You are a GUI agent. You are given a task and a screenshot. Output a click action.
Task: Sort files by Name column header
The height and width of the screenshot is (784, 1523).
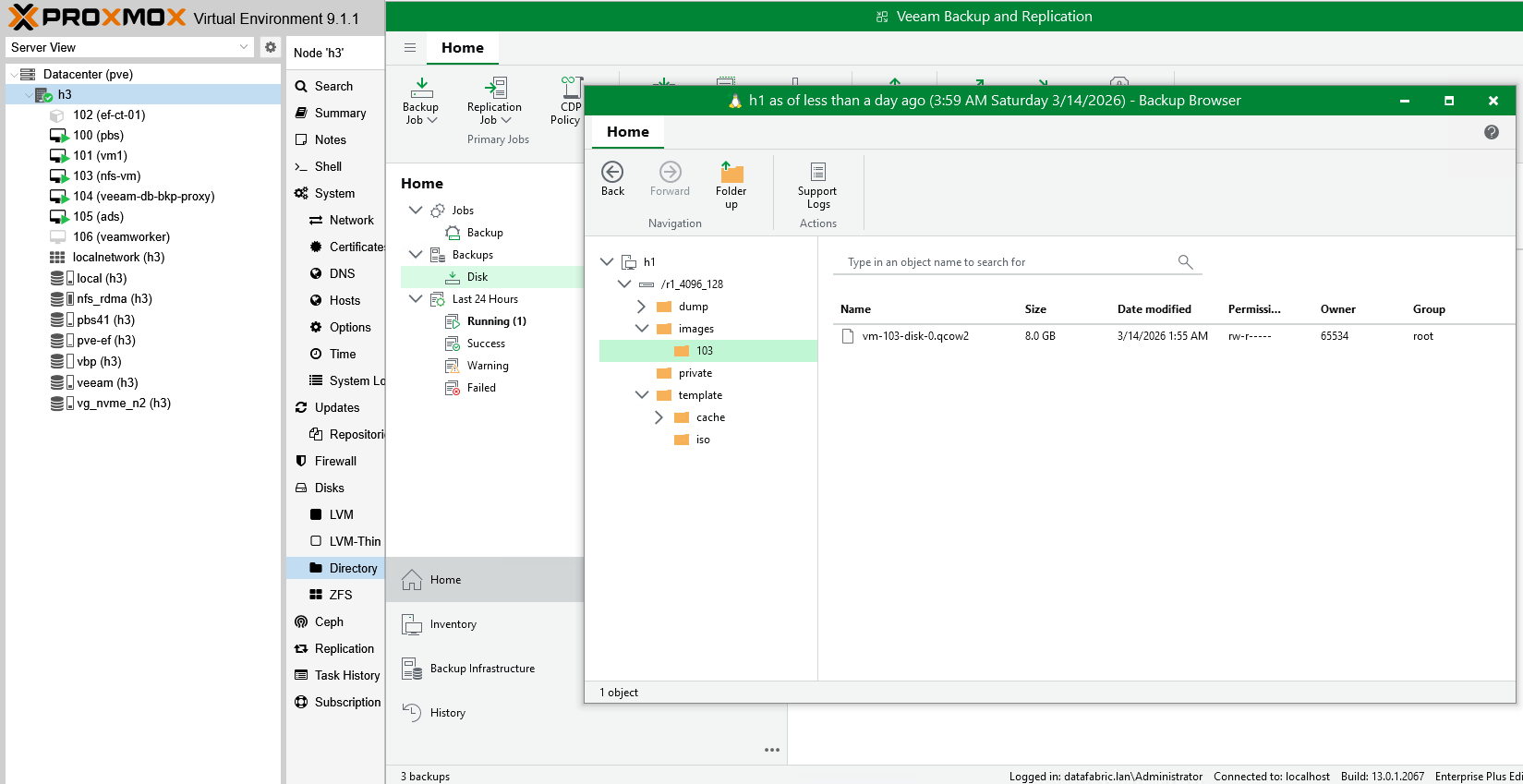click(855, 309)
